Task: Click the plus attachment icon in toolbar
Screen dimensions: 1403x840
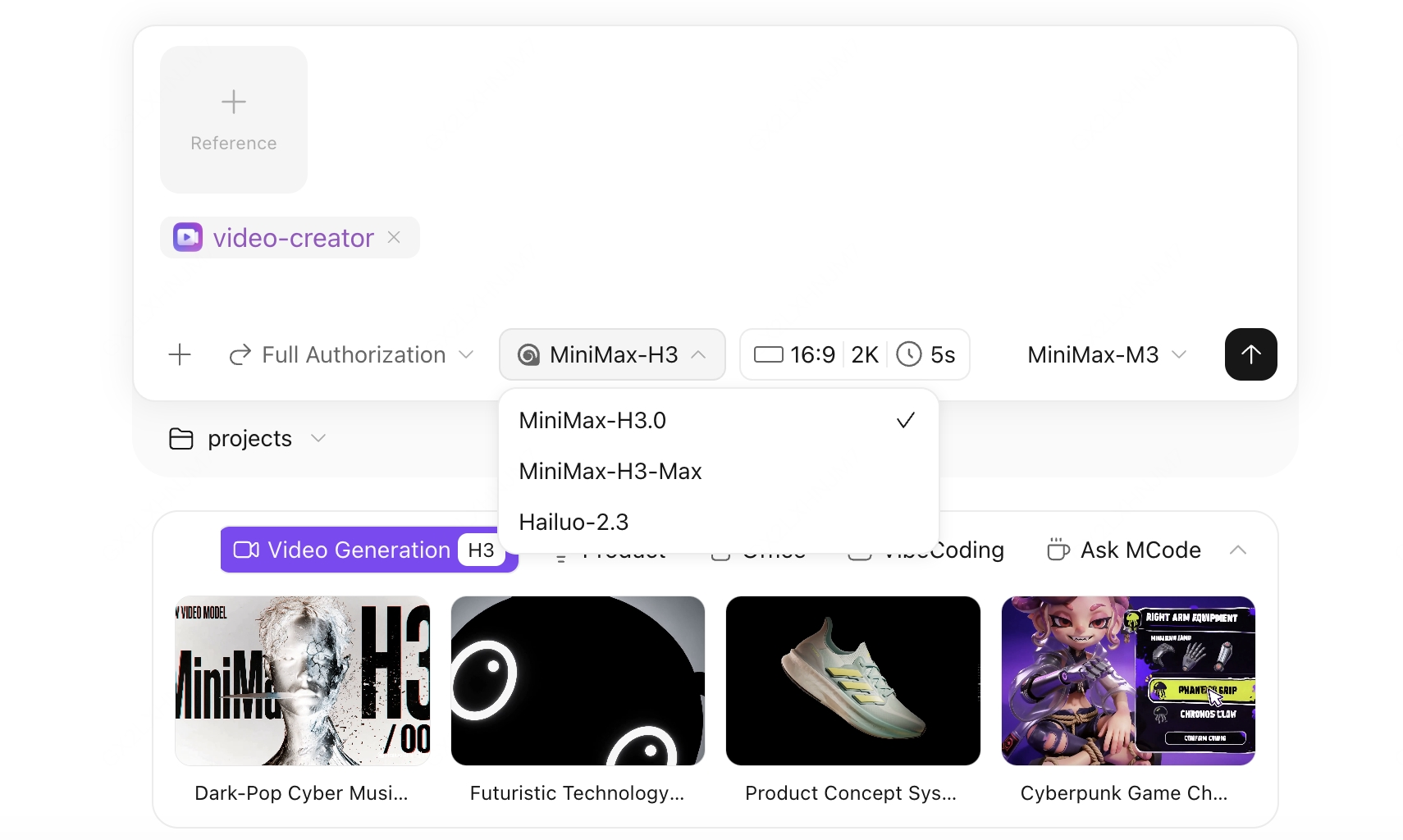Action: [x=180, y=354]
